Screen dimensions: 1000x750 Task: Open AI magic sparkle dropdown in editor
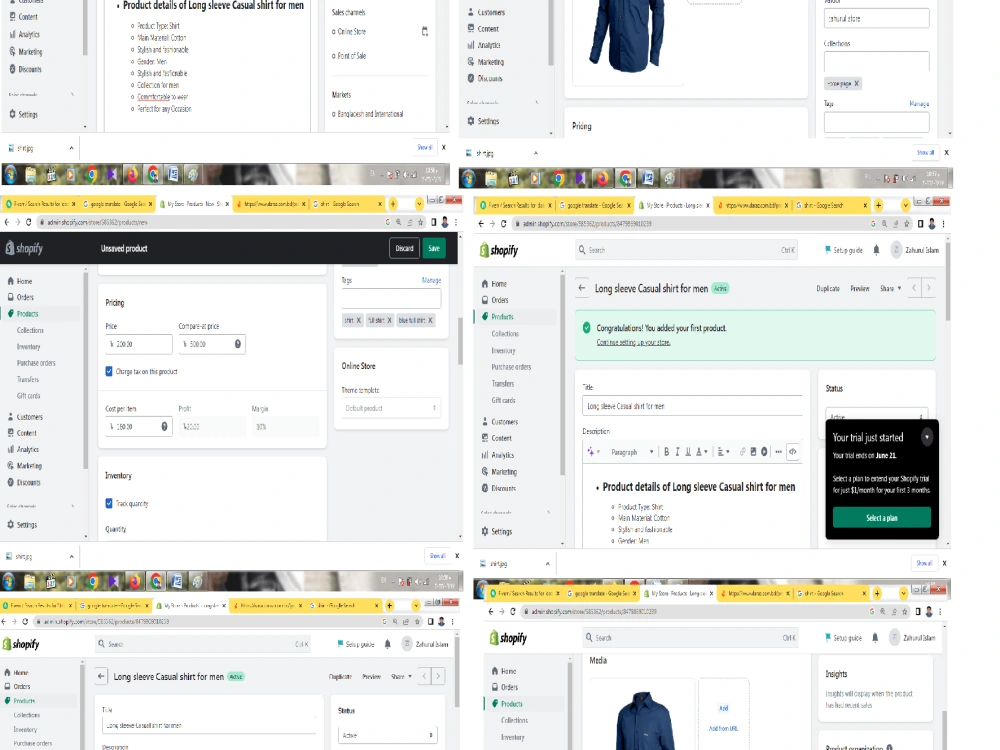pos(593,452)
